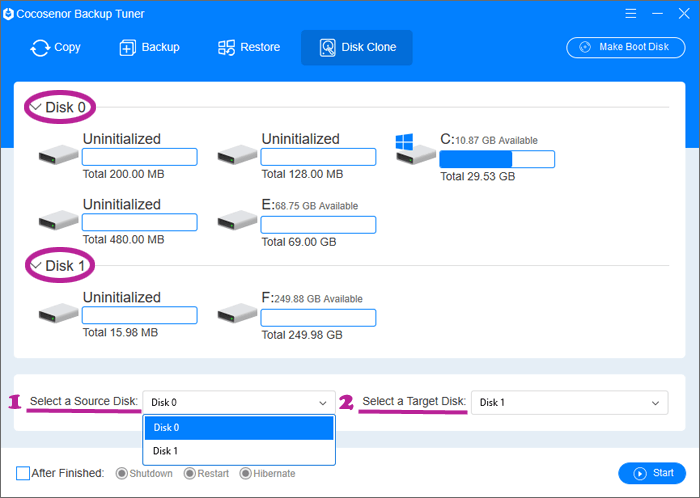
Task: Open the hamburger menu icon
Action: point(631,13)
